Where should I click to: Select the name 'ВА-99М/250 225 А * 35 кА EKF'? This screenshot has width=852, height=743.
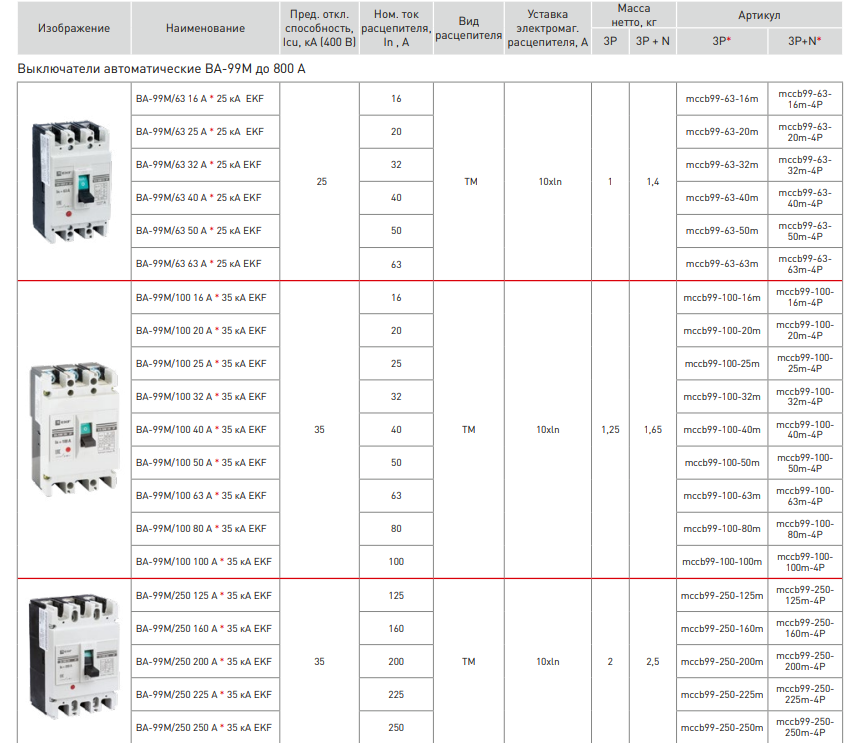click(204, 695)
